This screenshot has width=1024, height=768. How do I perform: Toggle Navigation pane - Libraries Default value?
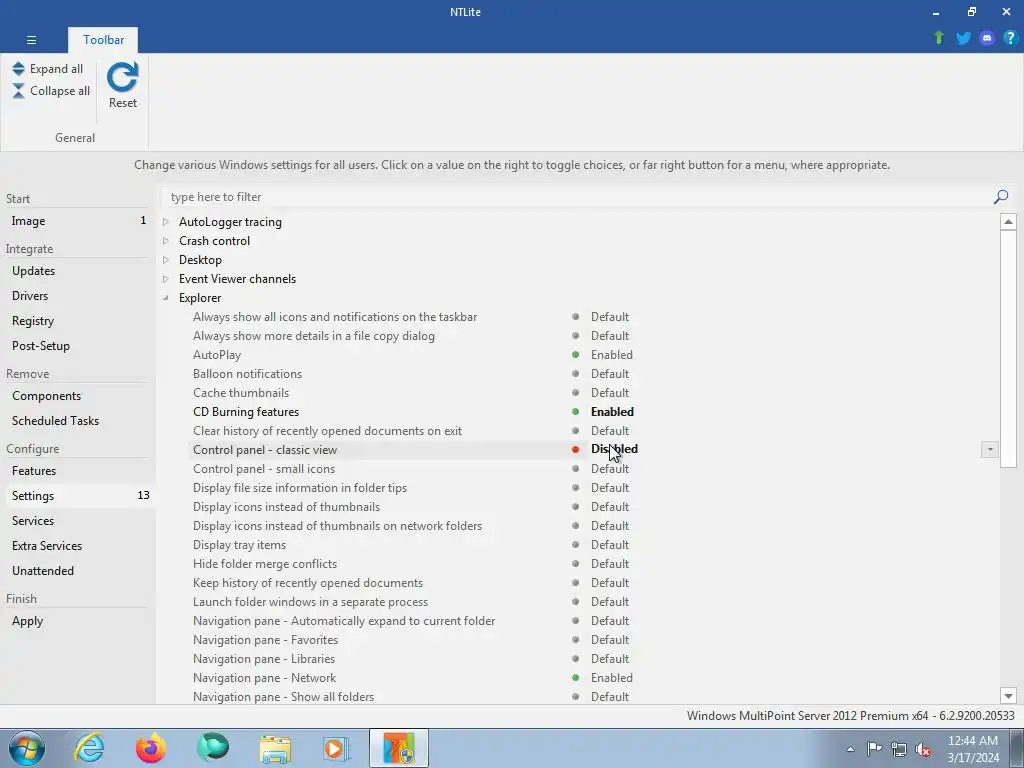coord(609,659)
